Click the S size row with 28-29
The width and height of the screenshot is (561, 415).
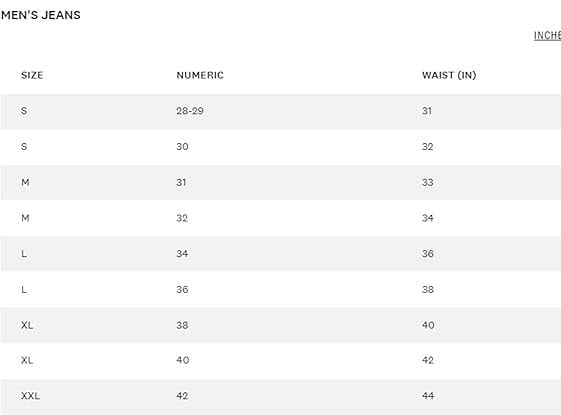pos(280,111)
